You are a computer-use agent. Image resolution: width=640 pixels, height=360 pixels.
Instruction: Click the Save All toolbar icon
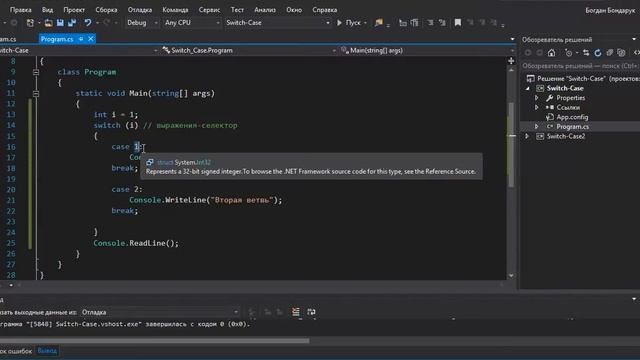pyautogui.click(x=72, y=23)
